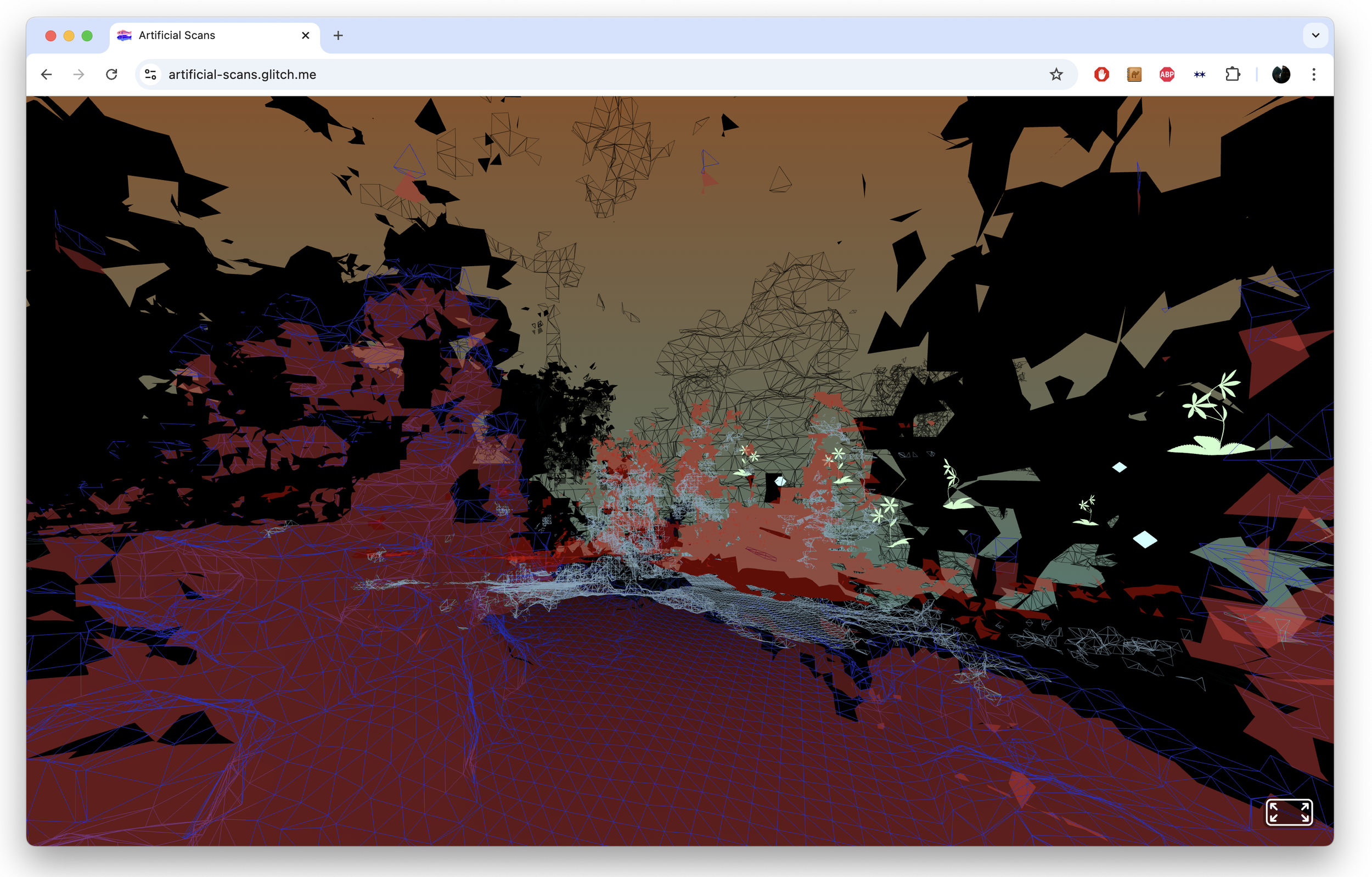The image size is (1372, 877).
Task: Click the Artificial Scans tab favicon
Action: click(124, 35)
